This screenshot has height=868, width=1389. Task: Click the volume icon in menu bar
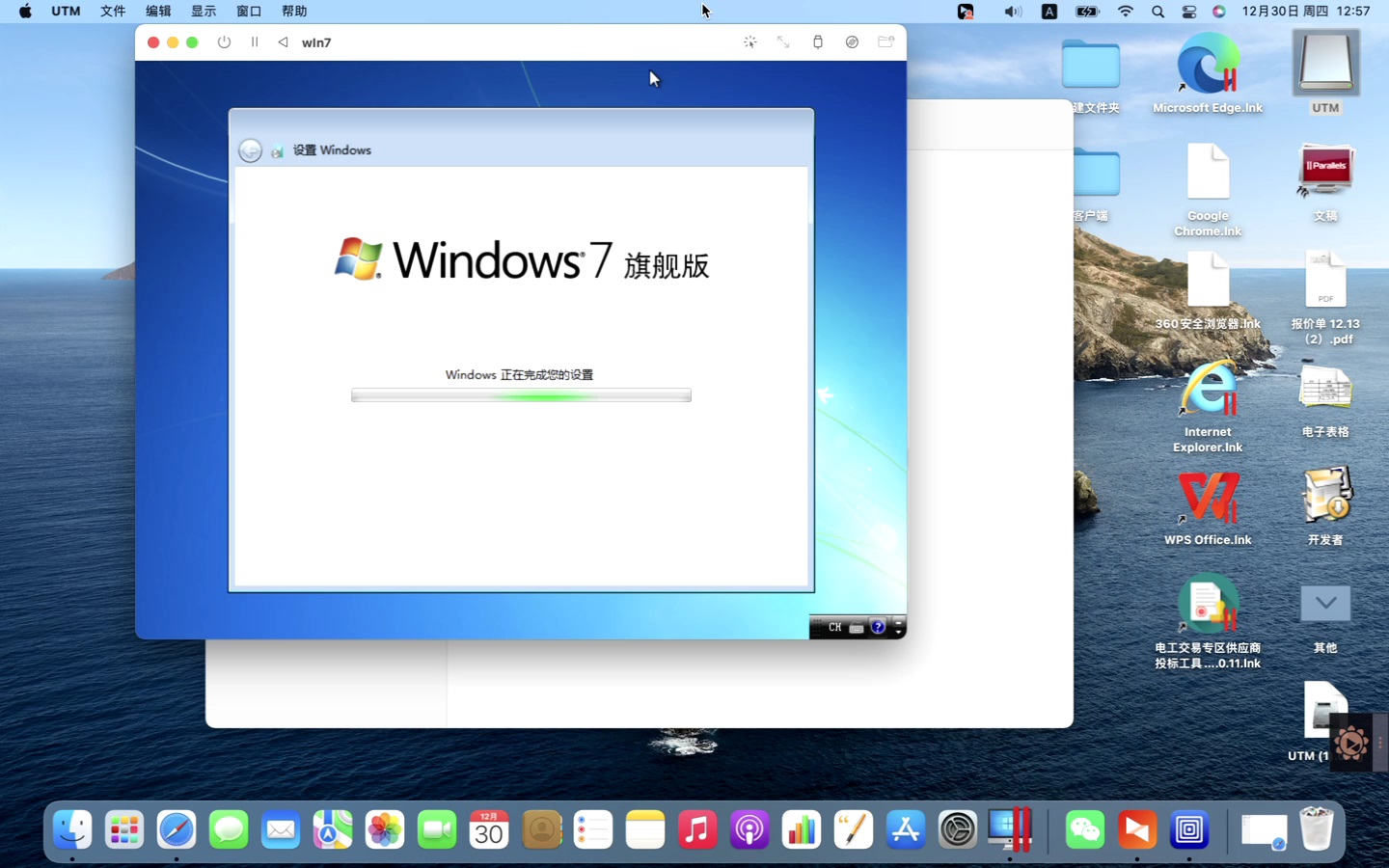point(1012,12)
